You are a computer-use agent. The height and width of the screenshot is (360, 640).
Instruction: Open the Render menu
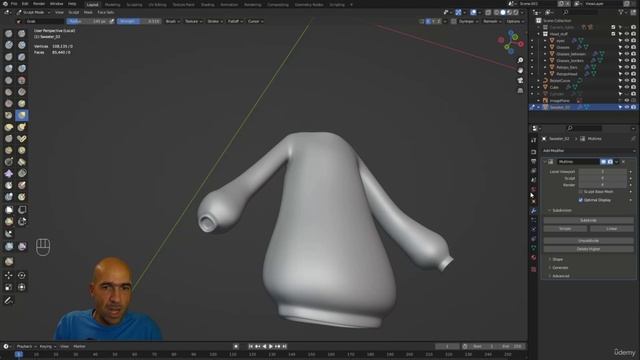(39, 4)
